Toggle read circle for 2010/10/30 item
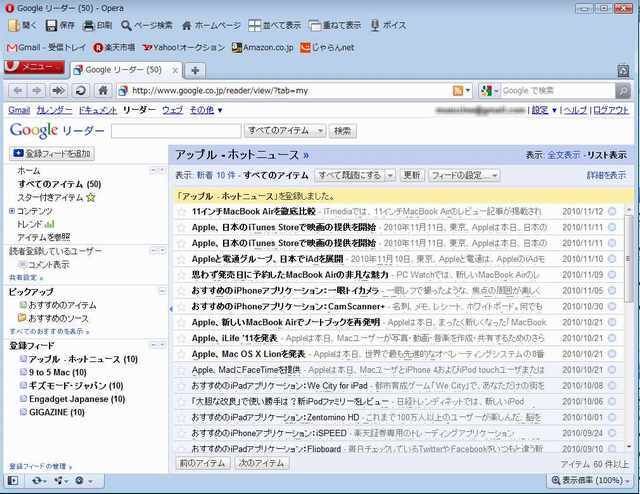 [x=612, y=307]
